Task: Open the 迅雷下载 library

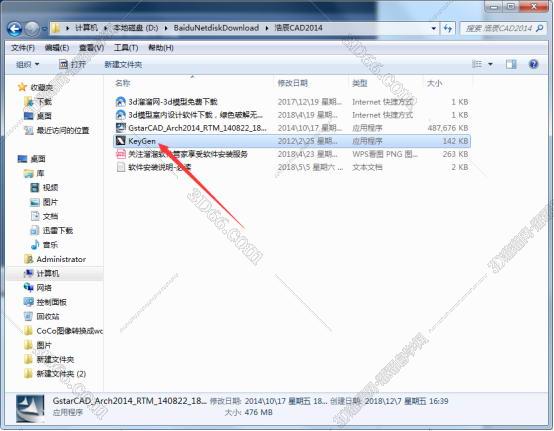Action: coord(52,231)
